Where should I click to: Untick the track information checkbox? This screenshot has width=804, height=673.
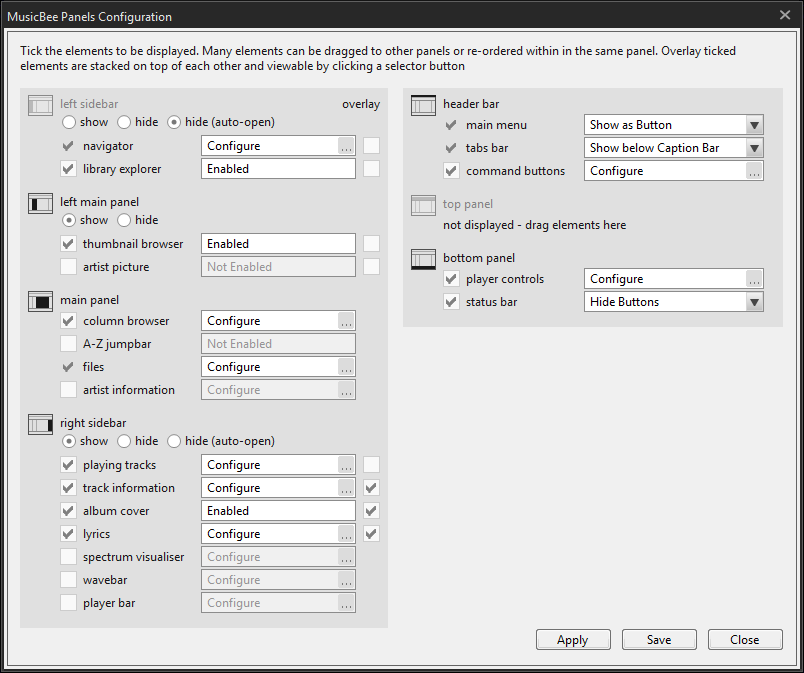(68, 488)
